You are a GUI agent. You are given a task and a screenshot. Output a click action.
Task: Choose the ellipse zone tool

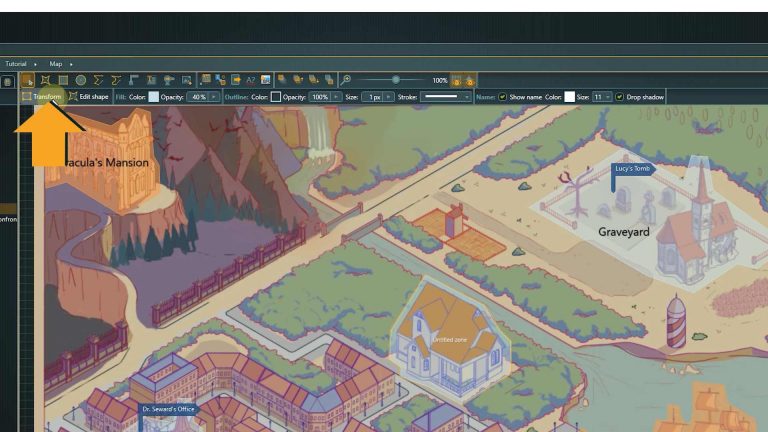pos(81,80)
